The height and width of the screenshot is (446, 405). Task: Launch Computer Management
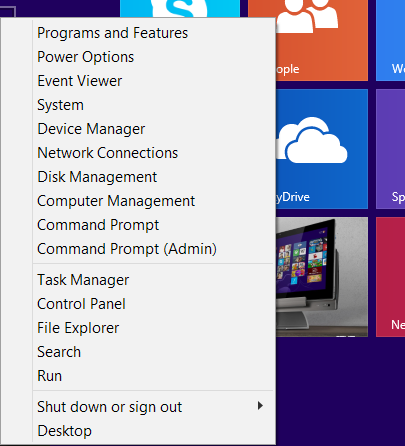click(x=116, y=201)
